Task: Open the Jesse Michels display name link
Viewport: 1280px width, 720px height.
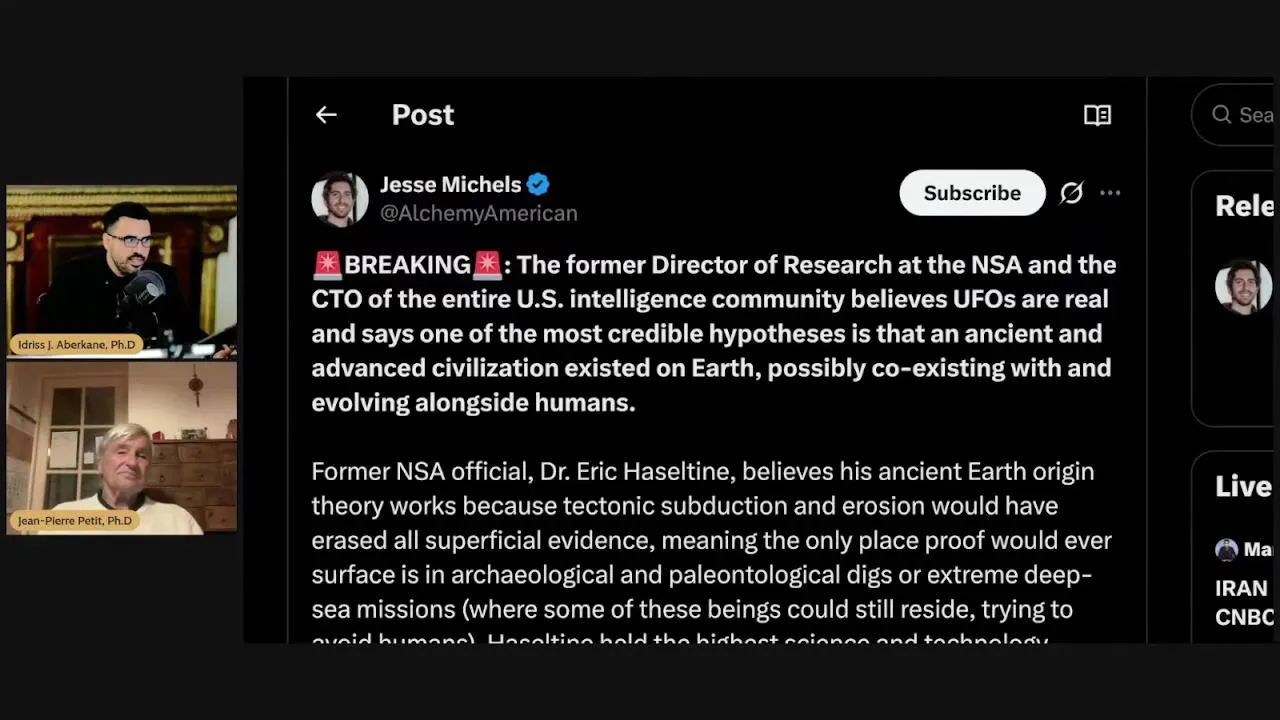Action: pos(450,185)
